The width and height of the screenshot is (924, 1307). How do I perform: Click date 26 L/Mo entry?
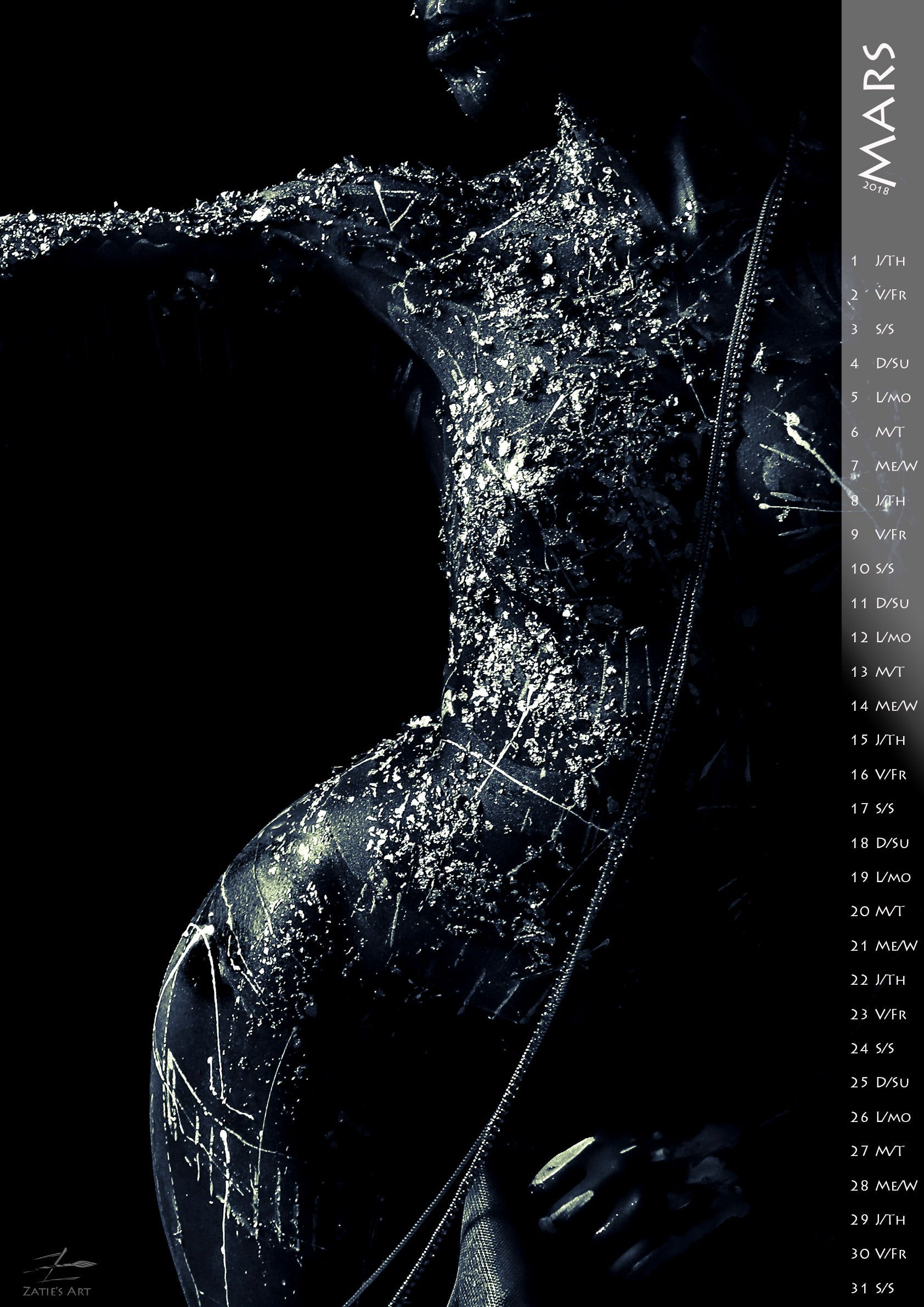881,1117
